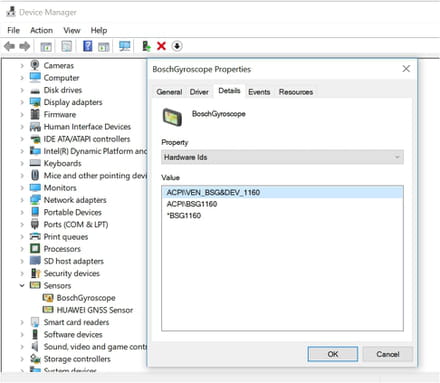Image resolution: width=440 pixels, height=383 pixels.
Task: Click the BoschGyroscope name label in dialog
Action: point(219,114)
